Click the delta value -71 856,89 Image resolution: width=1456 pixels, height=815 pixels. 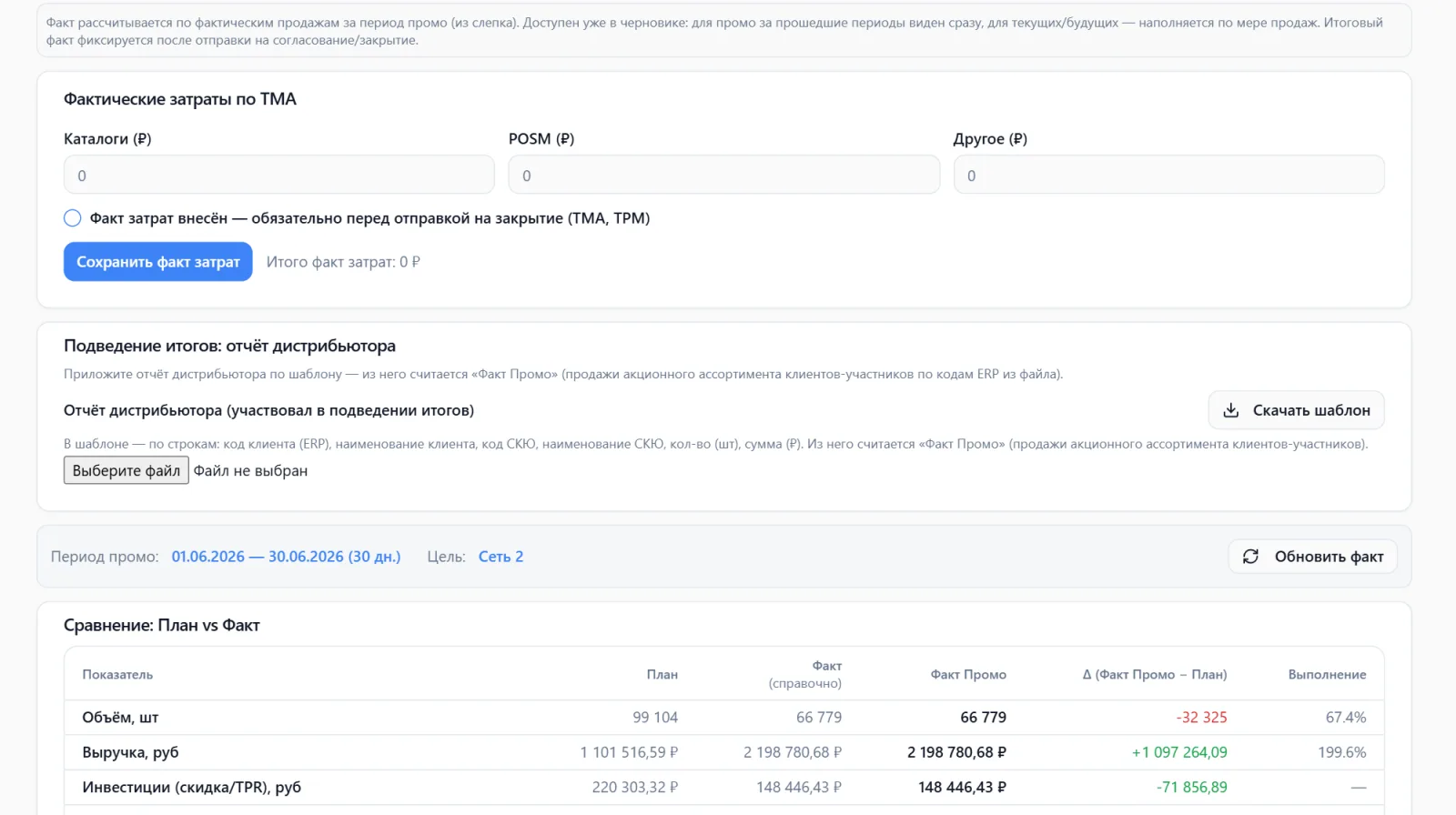point(1192,787)
